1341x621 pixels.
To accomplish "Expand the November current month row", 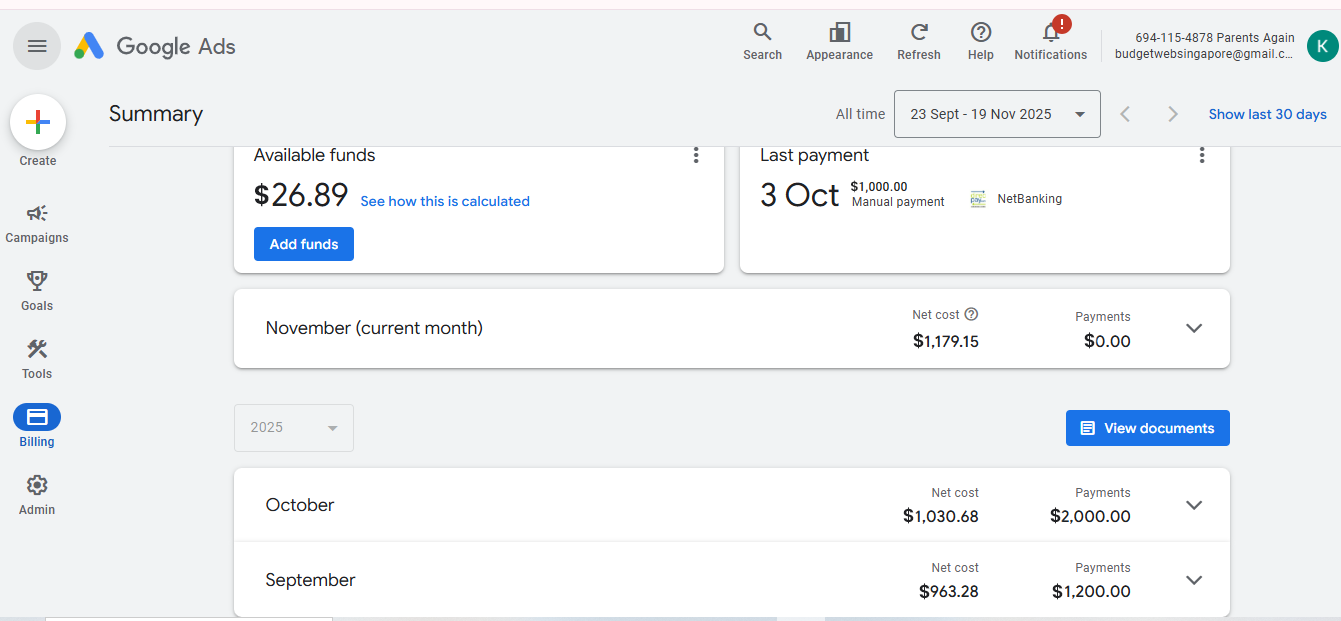I will click(x=1193, y=328).
